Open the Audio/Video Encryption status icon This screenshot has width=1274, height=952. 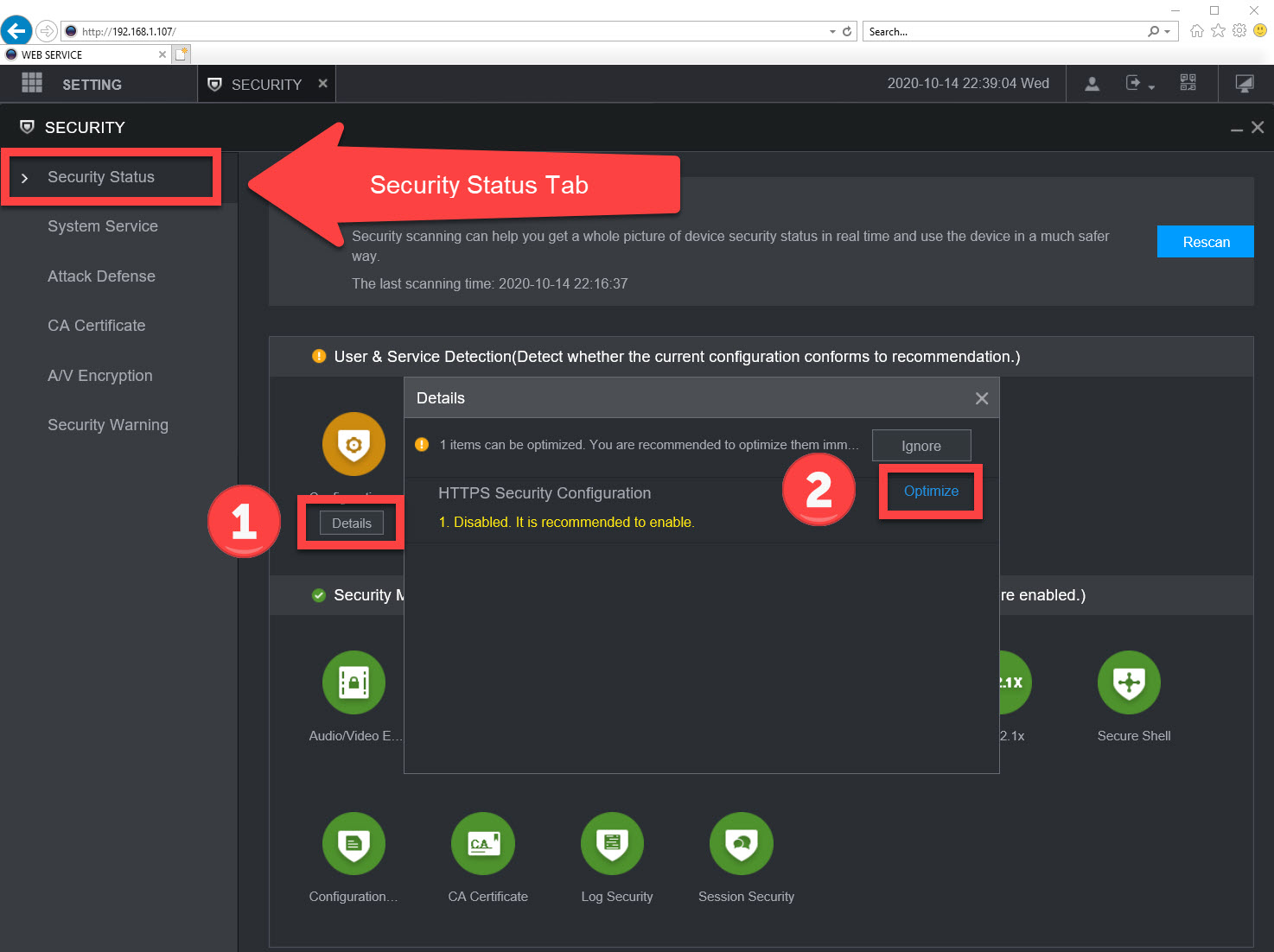[354, 682]
